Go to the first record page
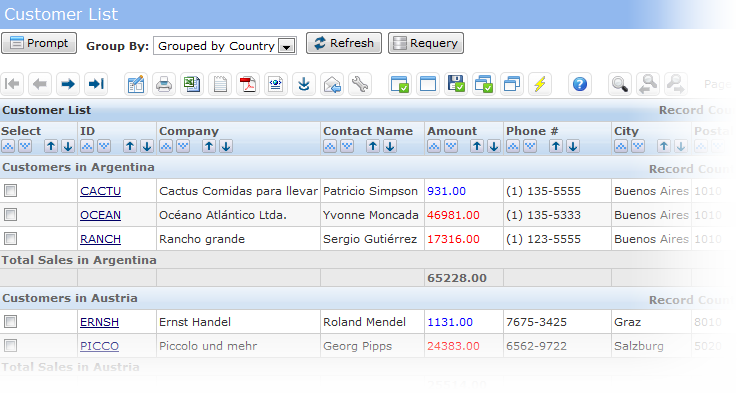 point(12,84)
